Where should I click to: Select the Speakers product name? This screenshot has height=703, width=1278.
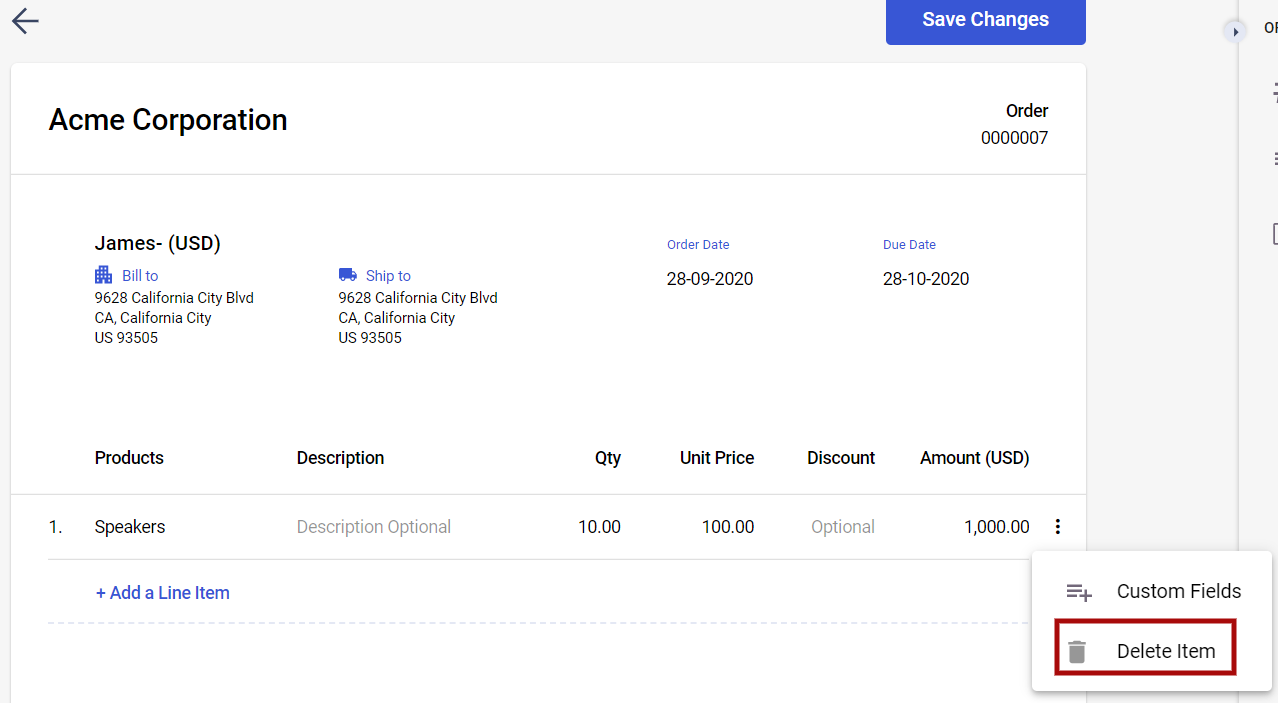click(x=130, y=527)
